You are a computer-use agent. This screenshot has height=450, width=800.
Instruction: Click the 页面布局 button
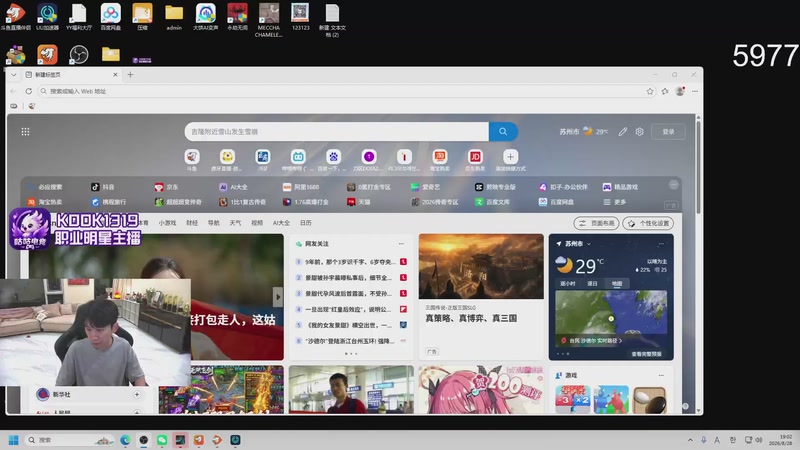596,223
